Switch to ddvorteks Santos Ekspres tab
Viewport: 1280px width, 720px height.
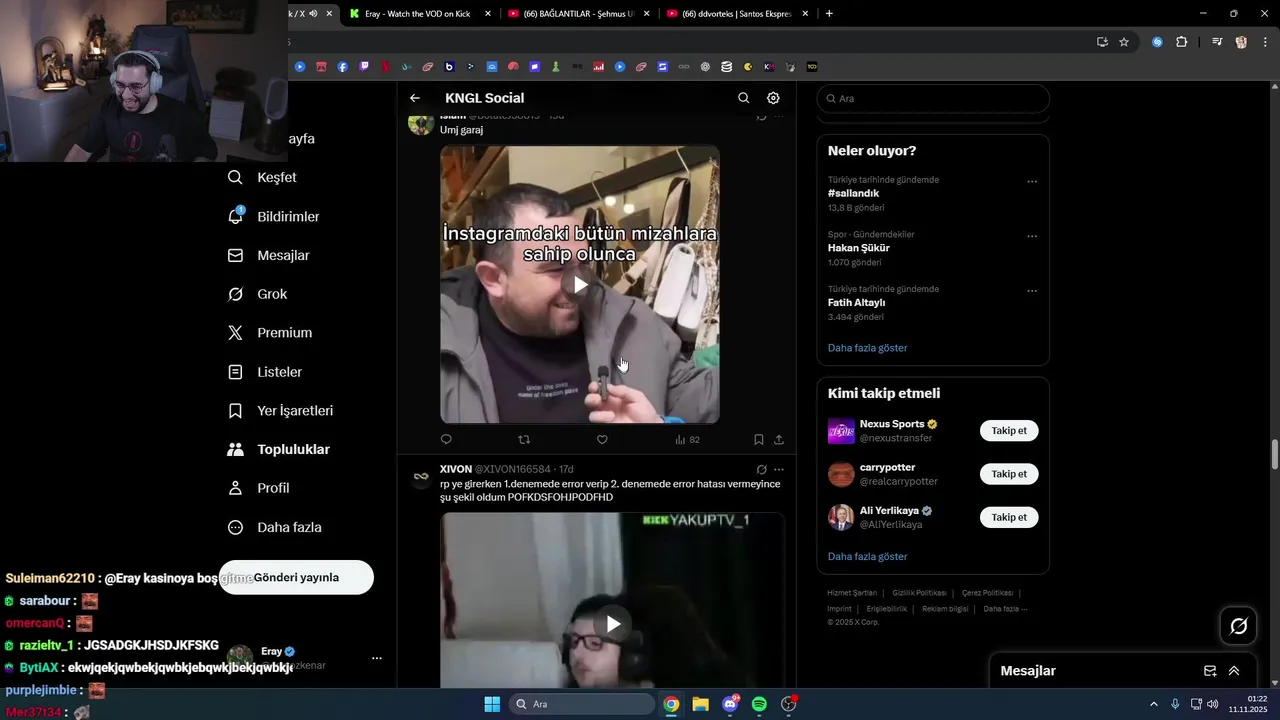(737, 14)
